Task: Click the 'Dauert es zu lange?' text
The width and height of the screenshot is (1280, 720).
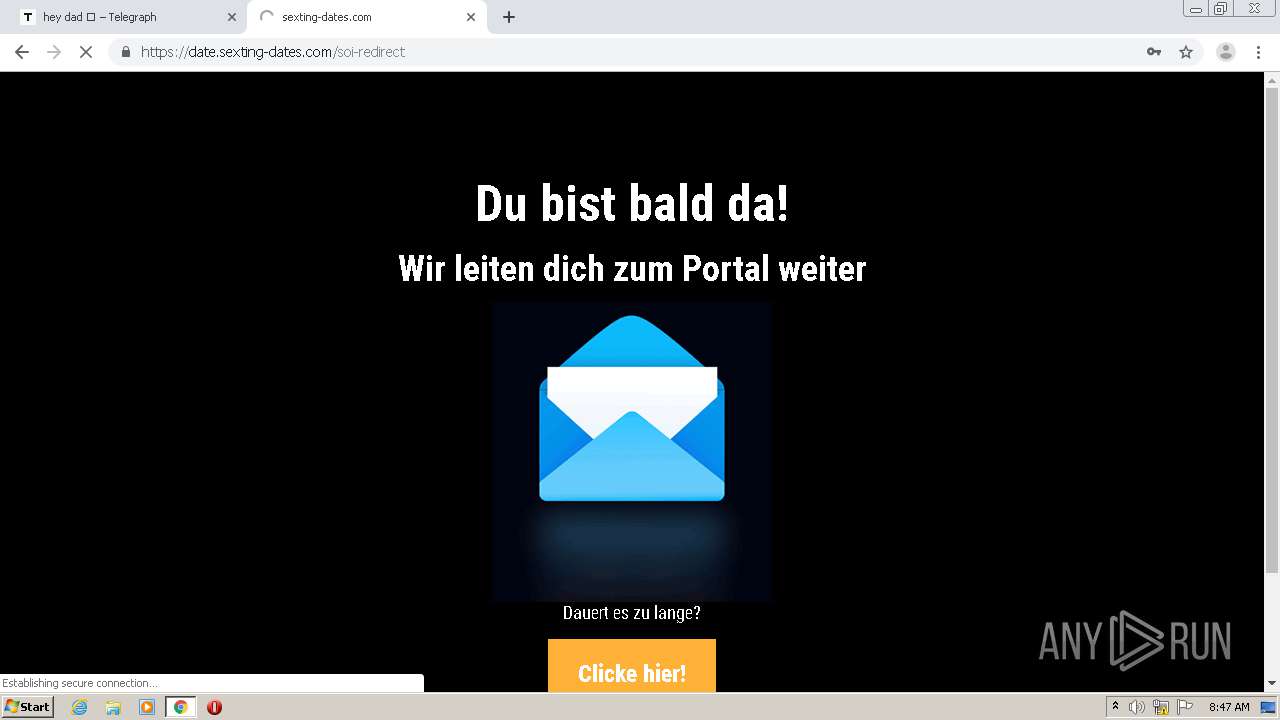Action: pos(632,613)
